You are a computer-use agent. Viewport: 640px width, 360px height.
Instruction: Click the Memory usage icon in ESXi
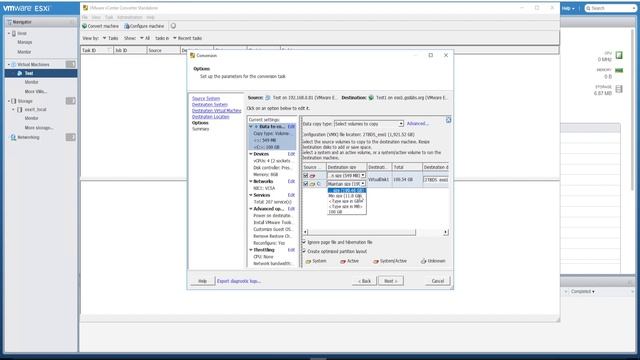pos(619,71)
